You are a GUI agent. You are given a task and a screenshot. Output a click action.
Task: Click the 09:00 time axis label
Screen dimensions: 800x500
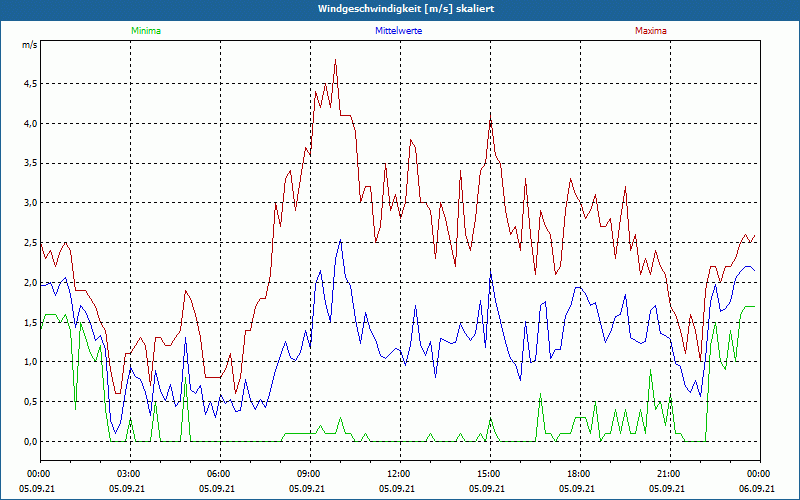309,474
